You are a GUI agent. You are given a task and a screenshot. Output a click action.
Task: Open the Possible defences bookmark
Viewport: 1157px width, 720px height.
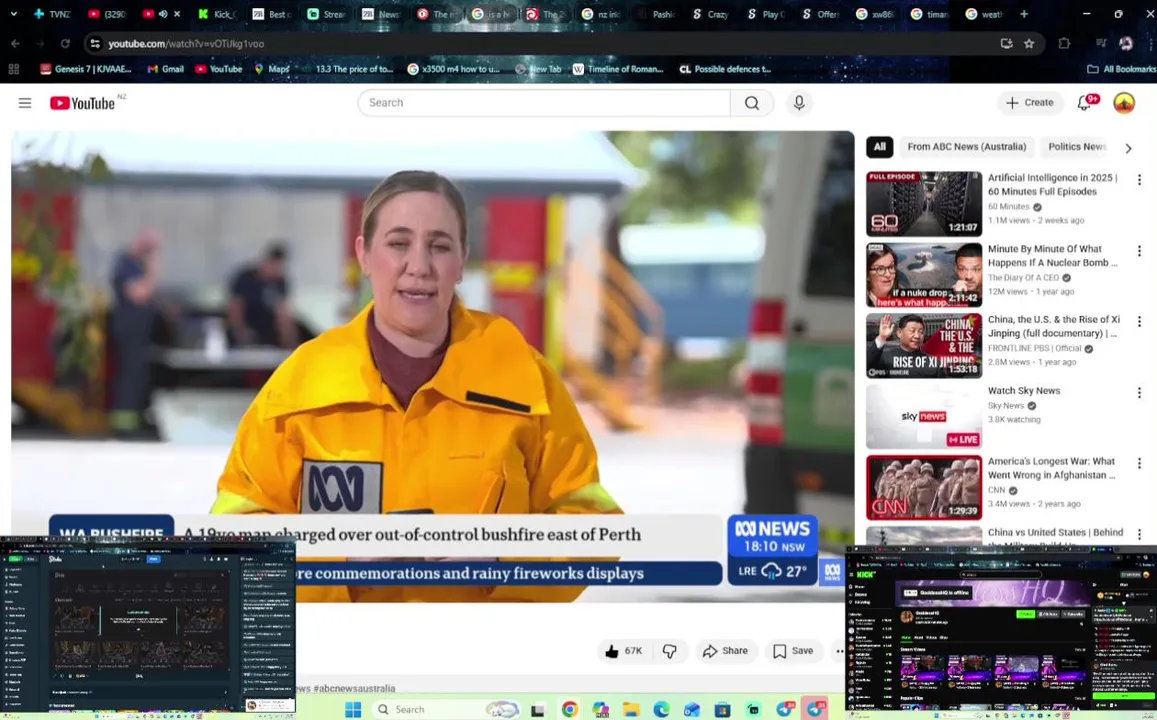tap(725, 69)
